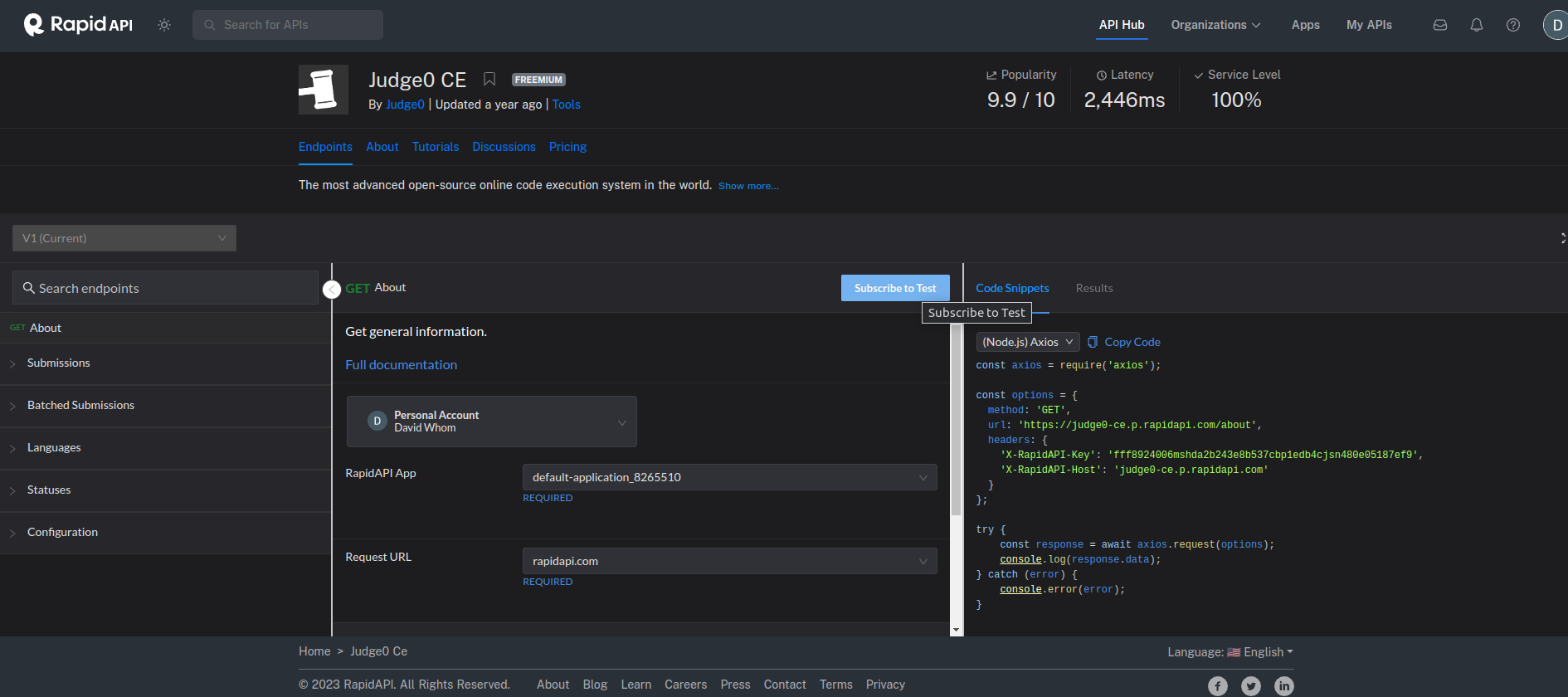Open the Judge0 author link
Image resolution: width=1568 pixels, height=697 pixels.
pyautogui.click(x=405, y=105)
